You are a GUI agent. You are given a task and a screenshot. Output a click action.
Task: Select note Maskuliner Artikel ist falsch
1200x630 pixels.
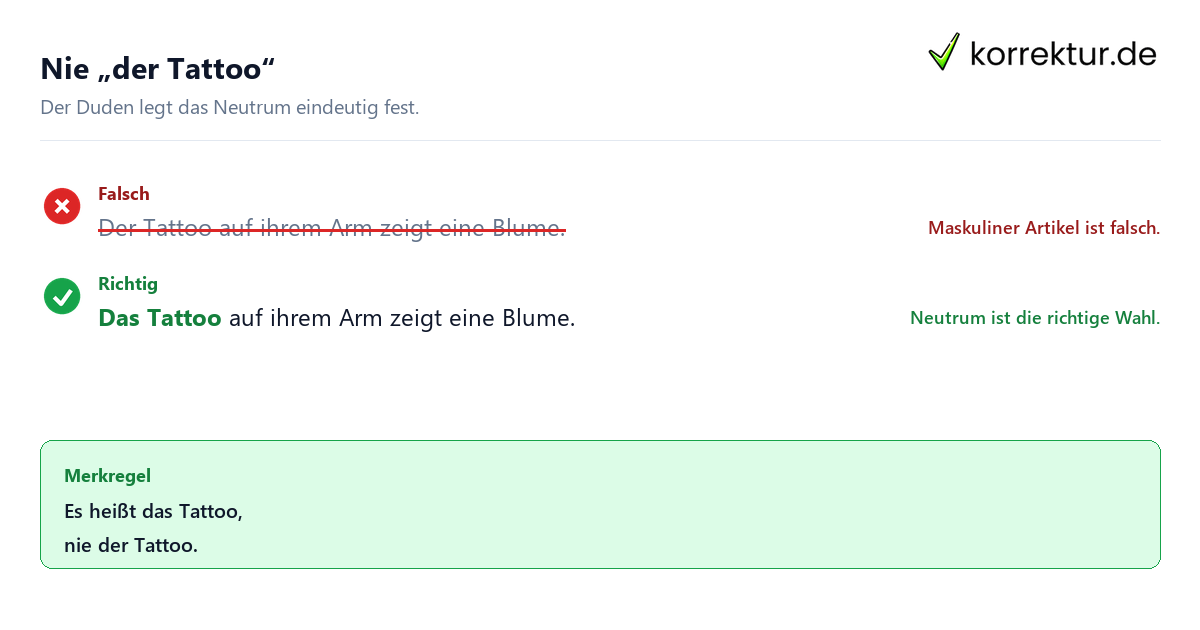pos(1044,228)
